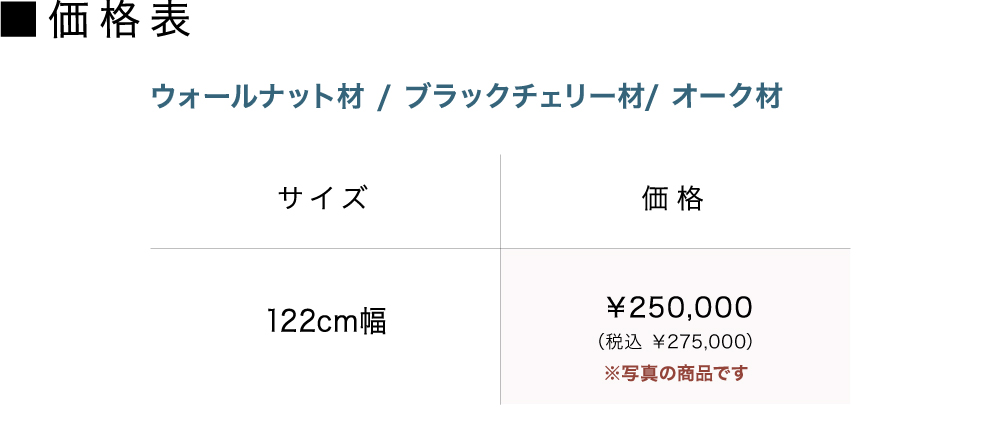Click the サイズ column header
The height and width of the screenshot is (424, 1000).
pyautogui.click(x=324, y=199)
